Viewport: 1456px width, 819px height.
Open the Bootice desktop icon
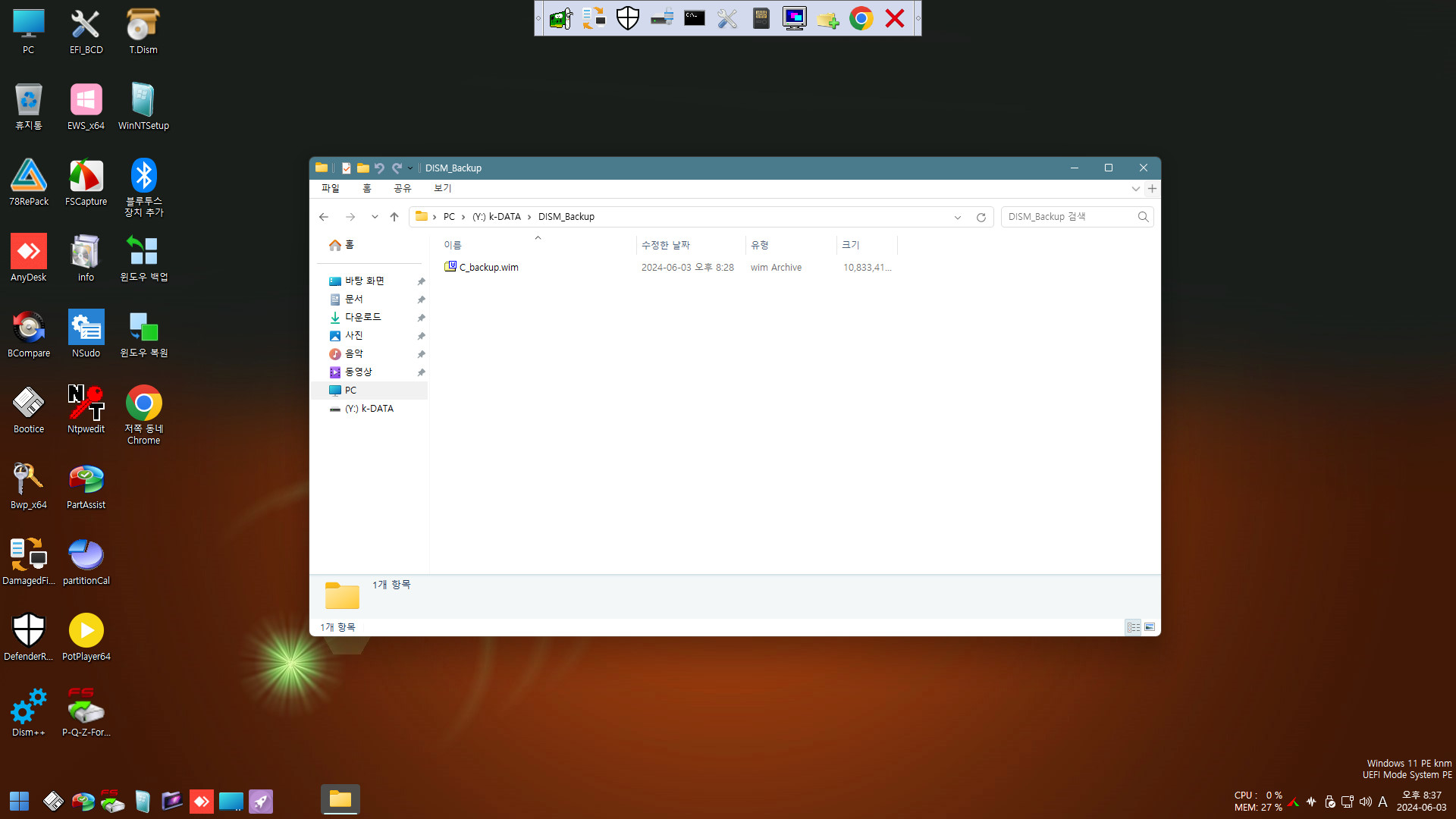(29, 410)
